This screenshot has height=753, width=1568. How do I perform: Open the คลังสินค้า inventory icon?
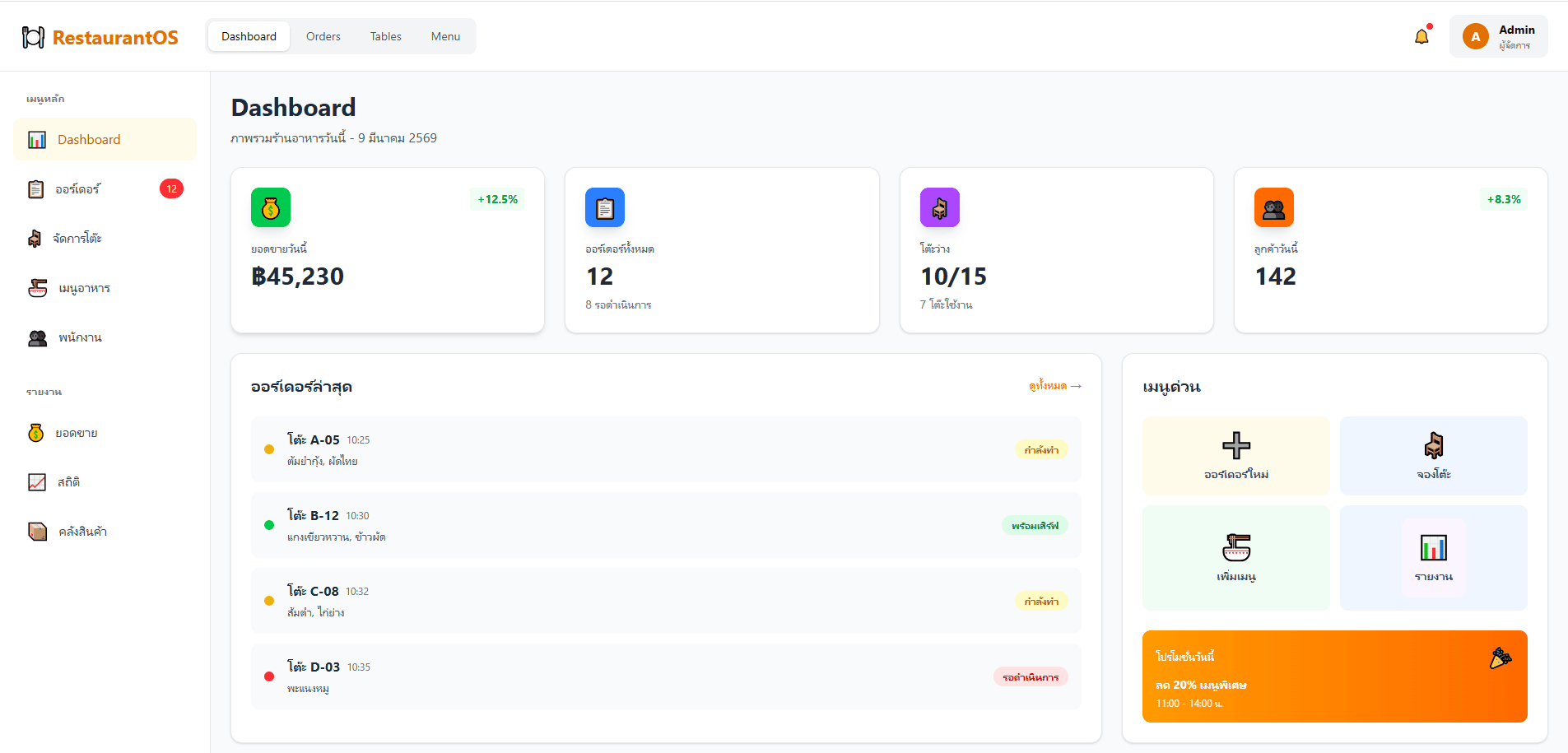37,531
